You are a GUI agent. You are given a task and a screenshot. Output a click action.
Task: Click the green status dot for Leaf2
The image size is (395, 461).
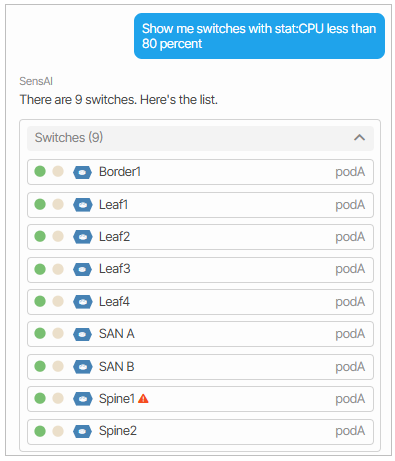pos(40,236)
